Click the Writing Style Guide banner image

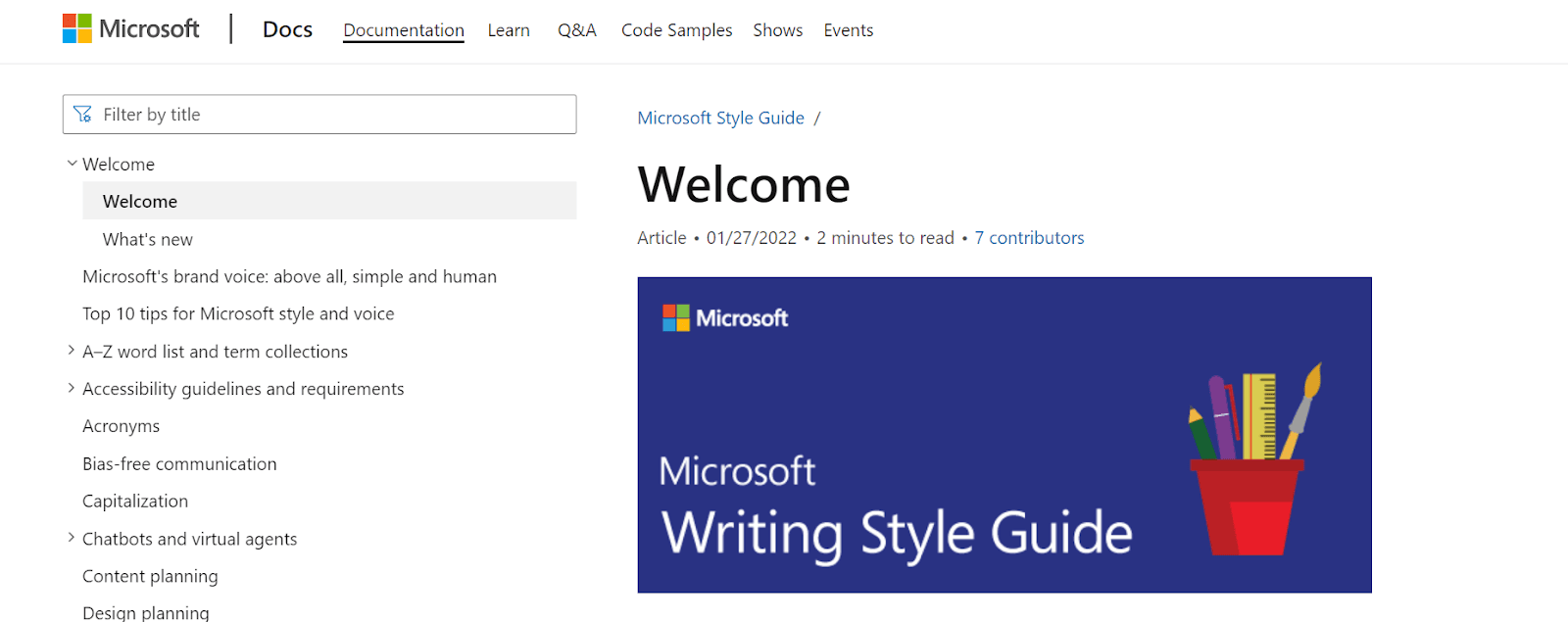1004,435
